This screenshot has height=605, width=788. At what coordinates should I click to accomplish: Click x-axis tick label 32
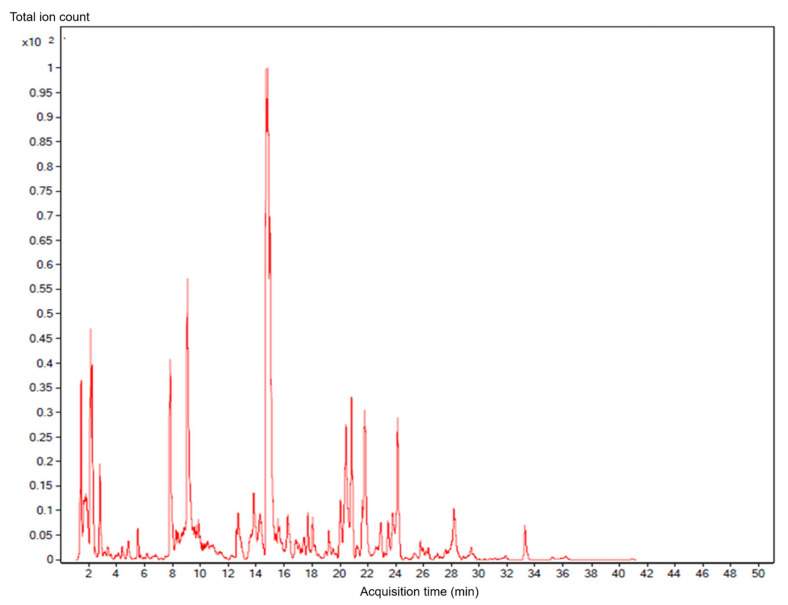pos(507,573)
